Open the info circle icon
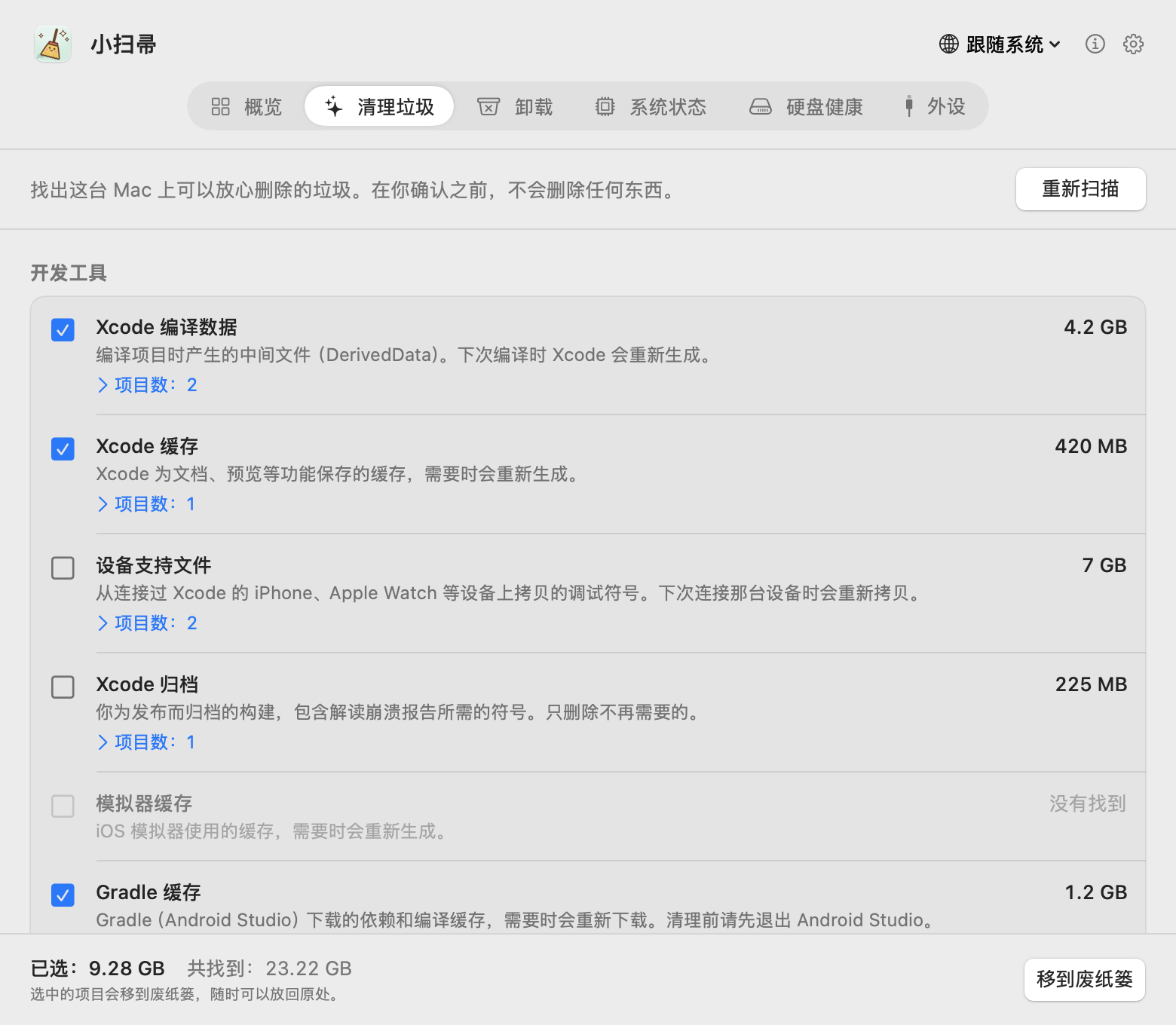1176x1025 pixels. point(1095,44)
